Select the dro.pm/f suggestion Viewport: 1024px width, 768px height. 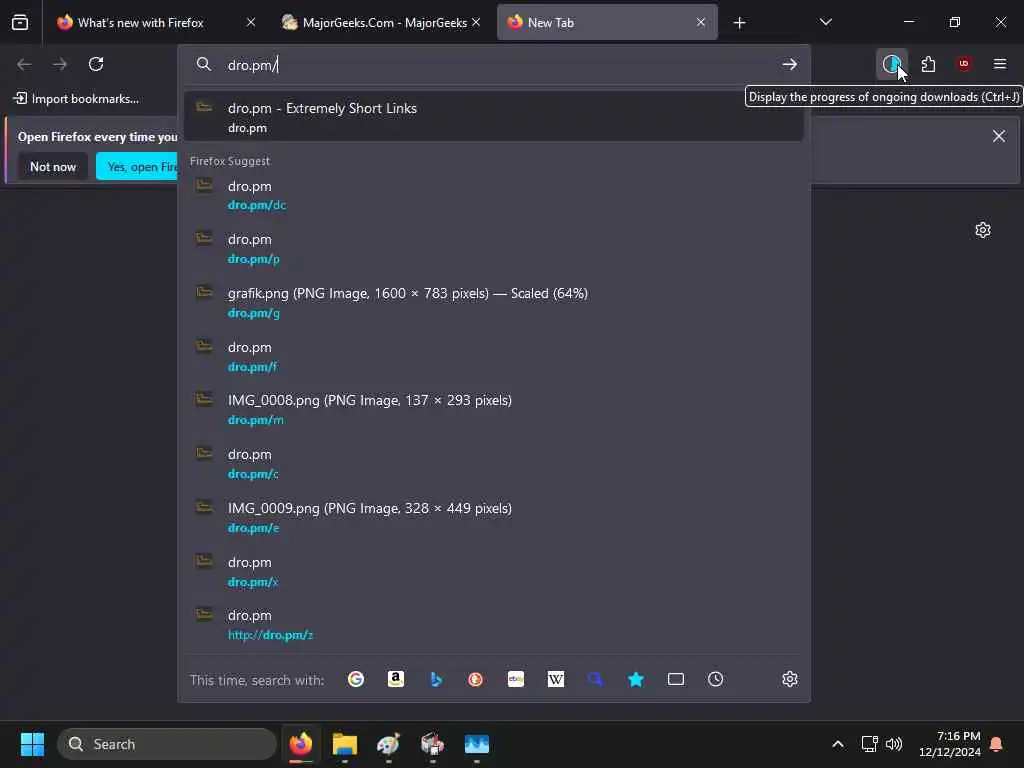493,356
